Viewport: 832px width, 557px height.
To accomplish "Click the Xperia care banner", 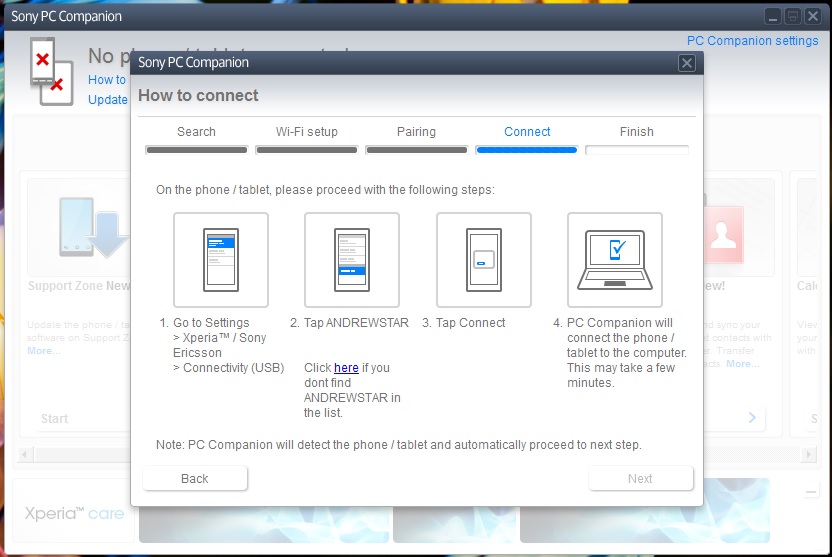I will [75, 514].
